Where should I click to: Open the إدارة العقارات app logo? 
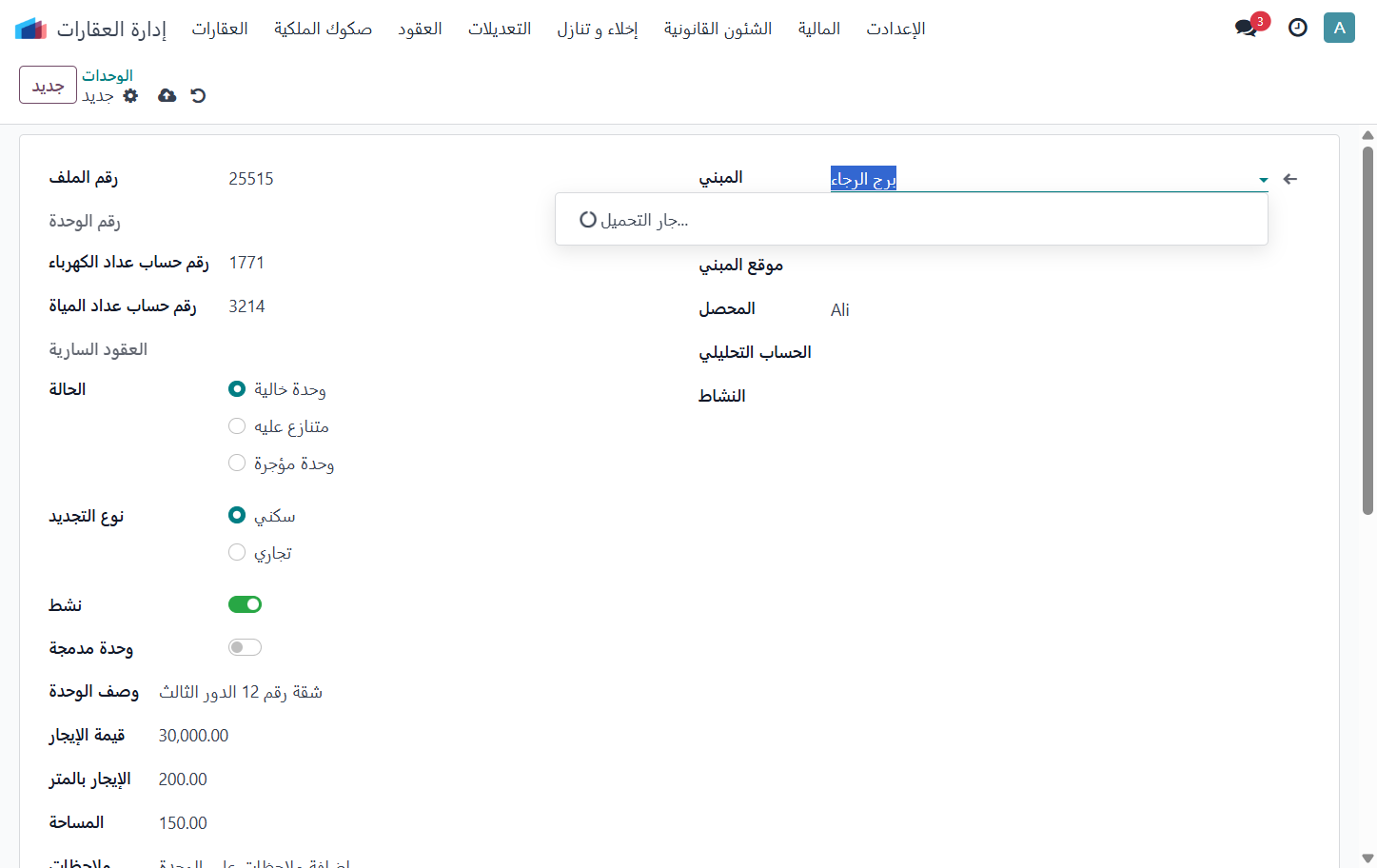(30, 29)
